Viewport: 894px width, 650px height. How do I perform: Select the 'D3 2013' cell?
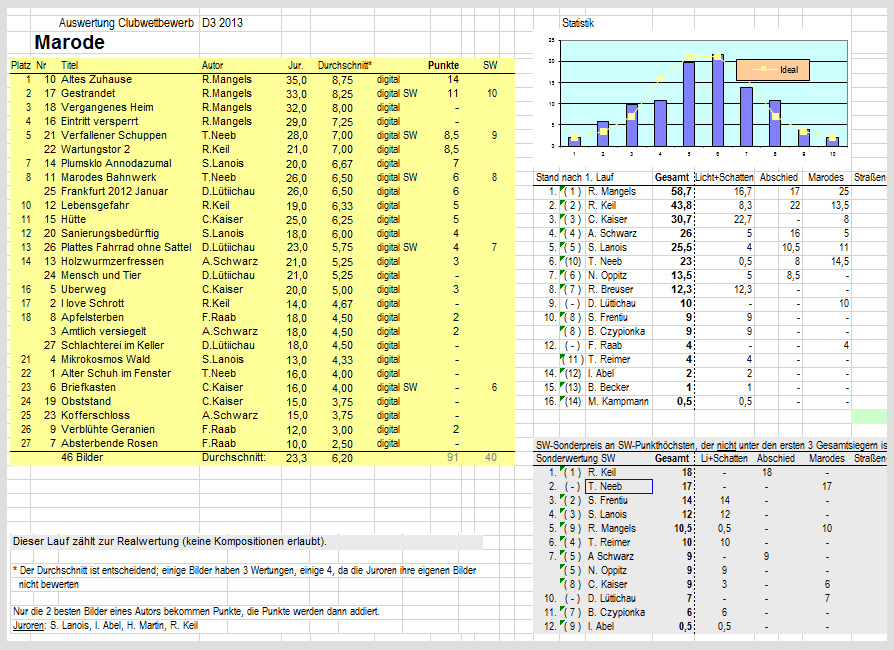(222, 23)
